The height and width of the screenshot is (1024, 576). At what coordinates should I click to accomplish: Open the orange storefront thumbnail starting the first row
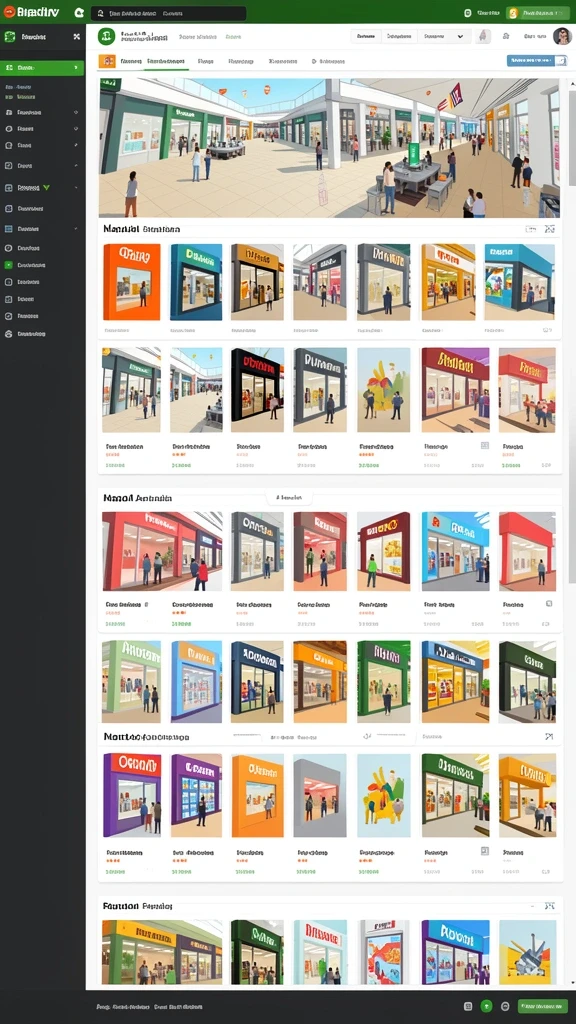[131, 282]
